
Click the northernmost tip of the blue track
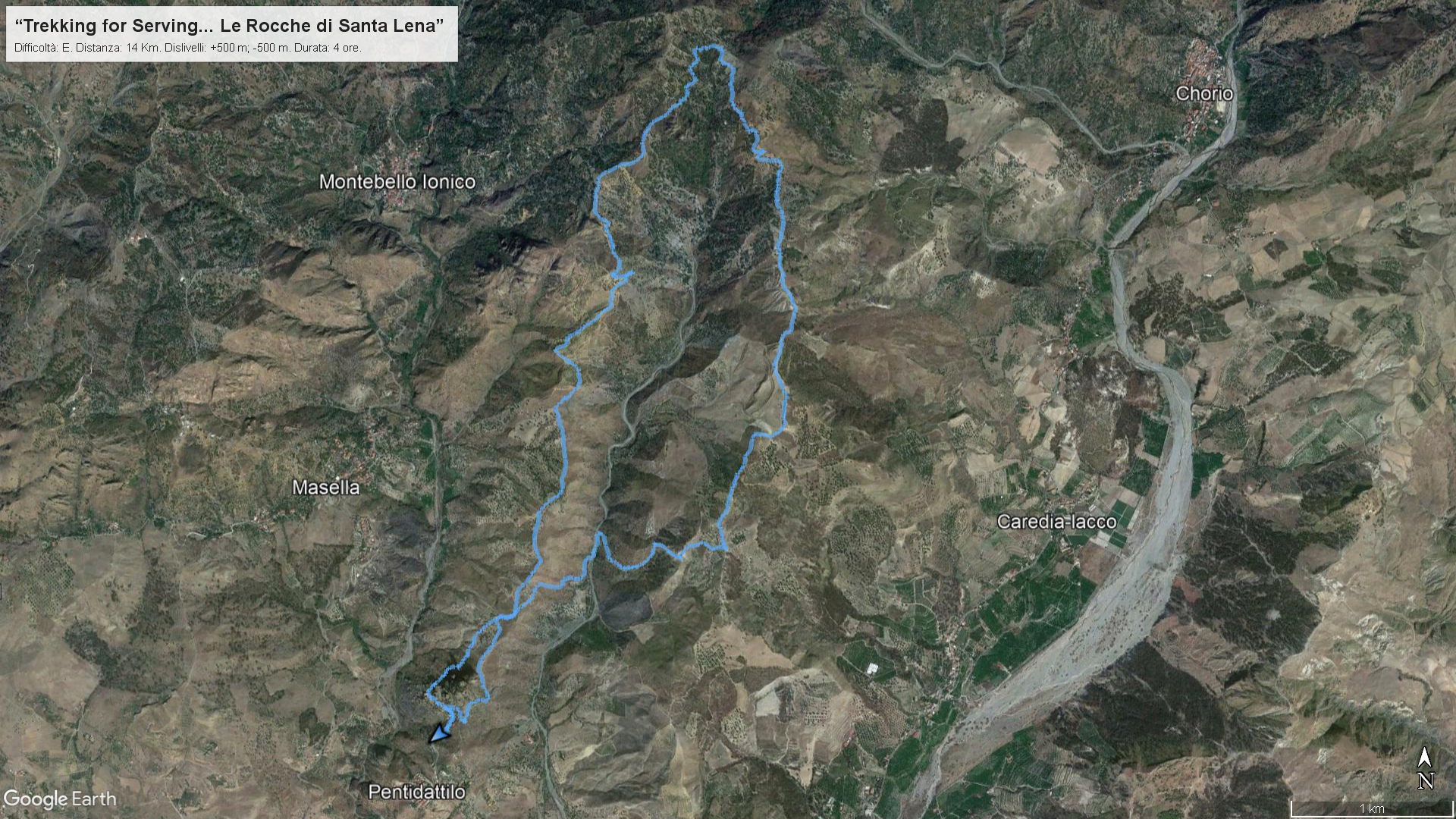pos(710,48)
